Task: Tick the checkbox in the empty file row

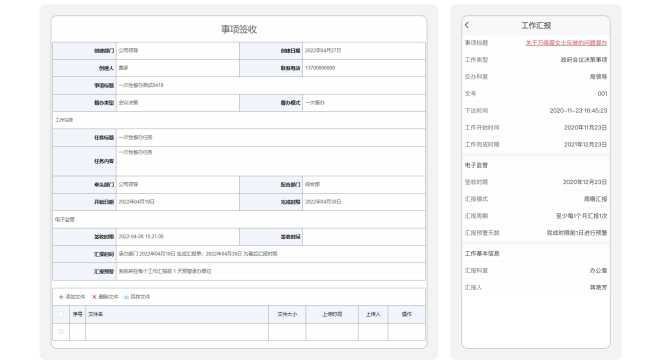Action: click(61, 332)
